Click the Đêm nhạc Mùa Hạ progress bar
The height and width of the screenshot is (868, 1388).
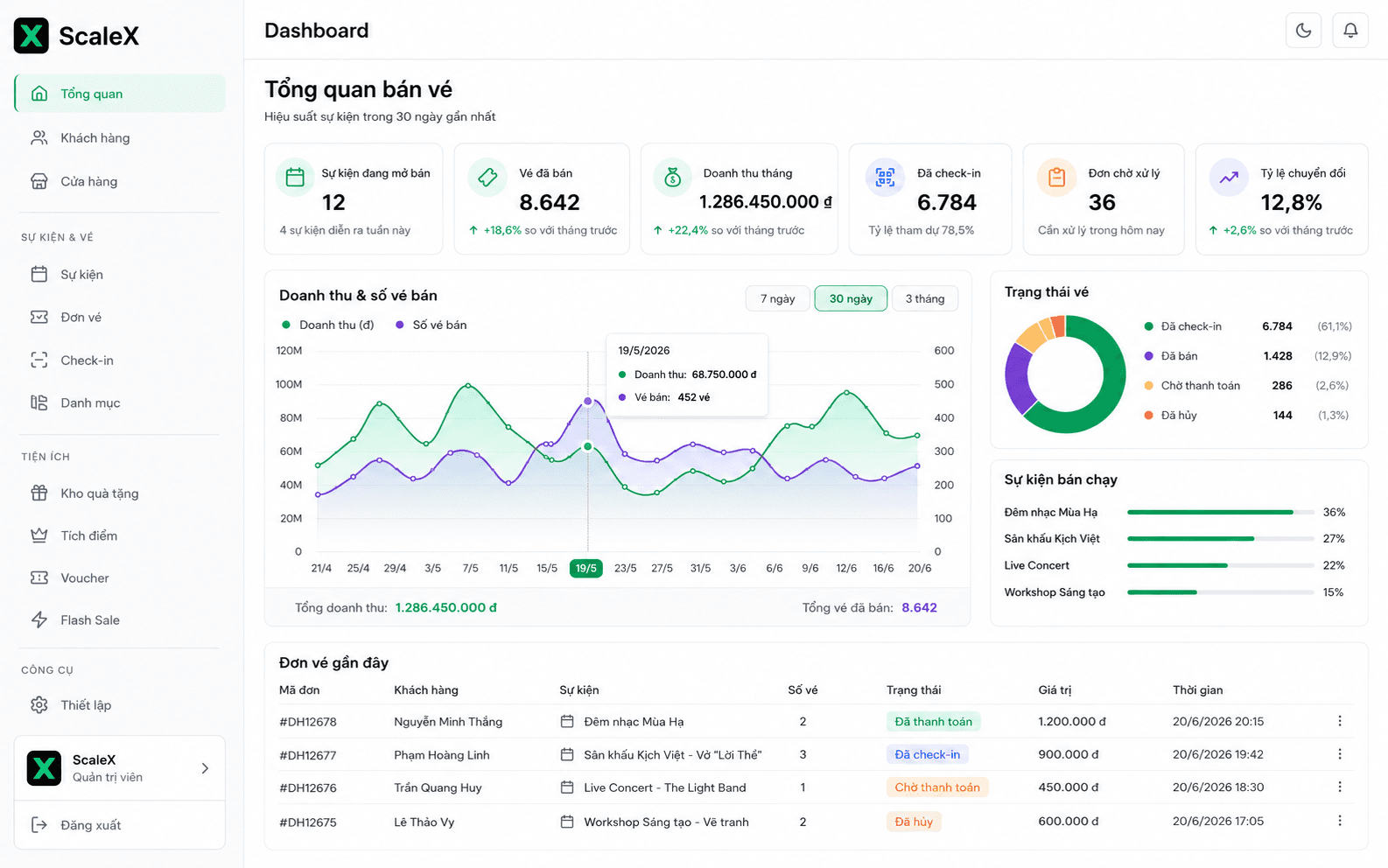coord(1221,512)
